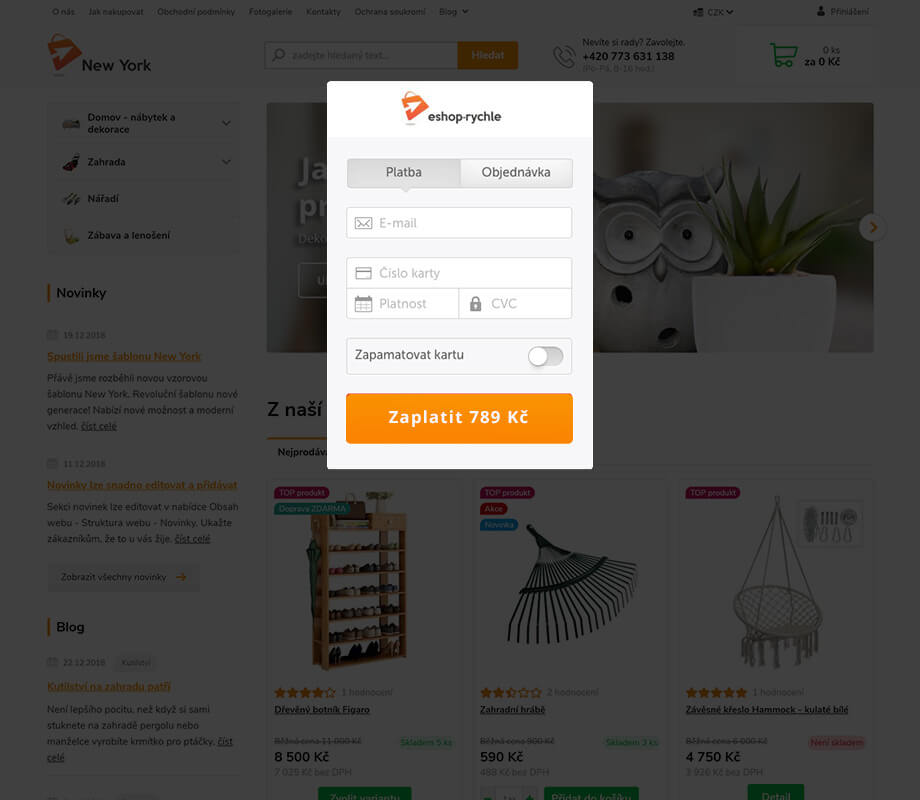Click the next slide arrow on banner

click(x=872, y=227)
